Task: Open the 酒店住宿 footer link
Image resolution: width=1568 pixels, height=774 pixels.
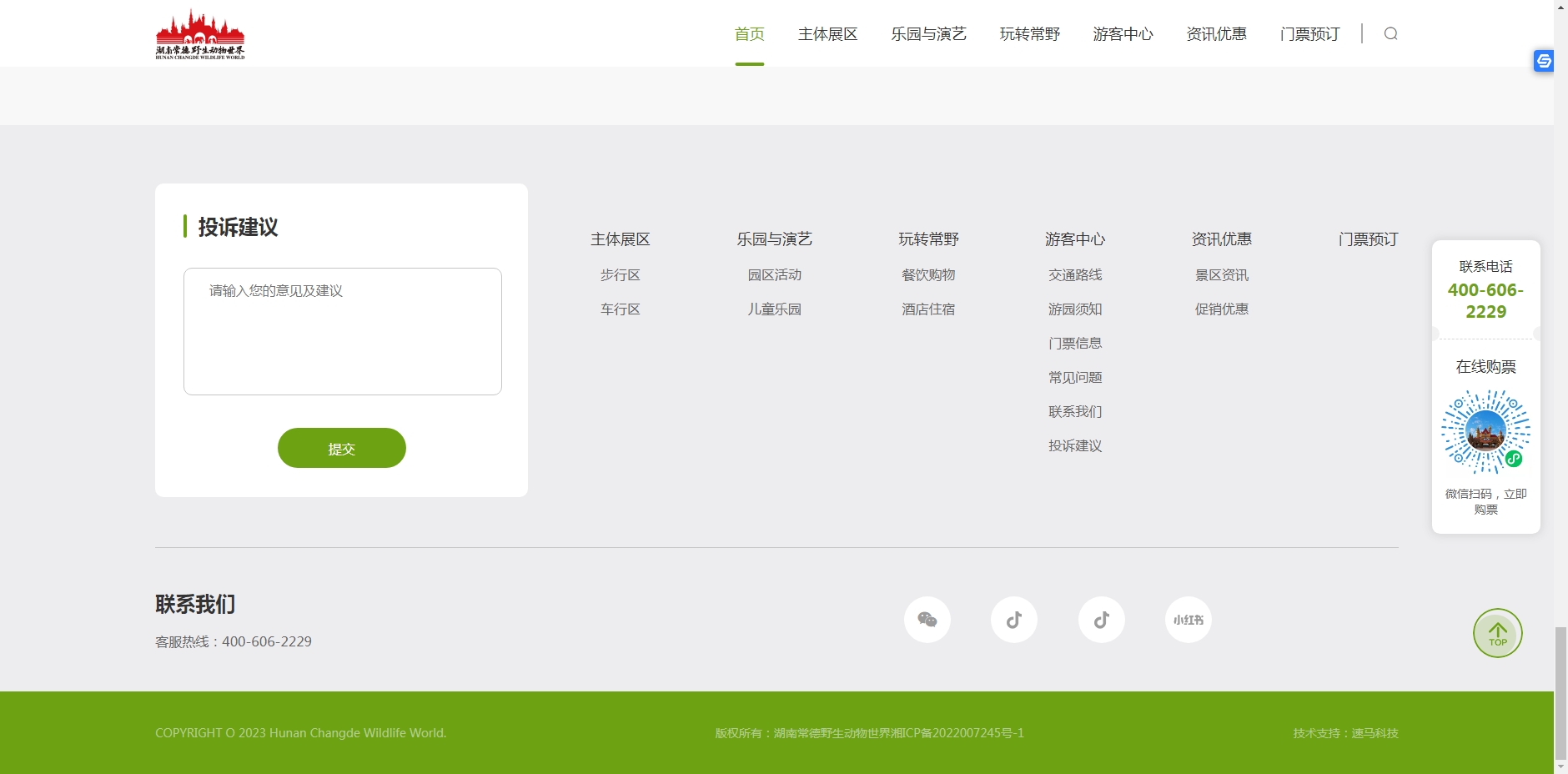Action: [x=928, y=309]
